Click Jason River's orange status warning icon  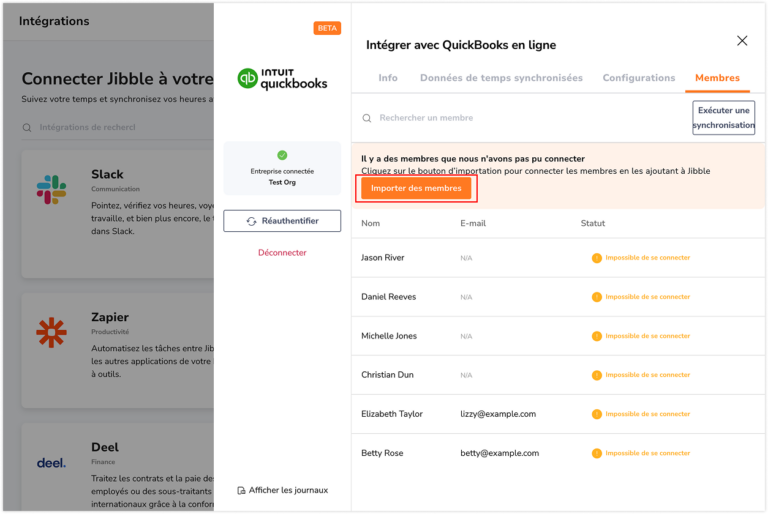[x=597, y=258]
